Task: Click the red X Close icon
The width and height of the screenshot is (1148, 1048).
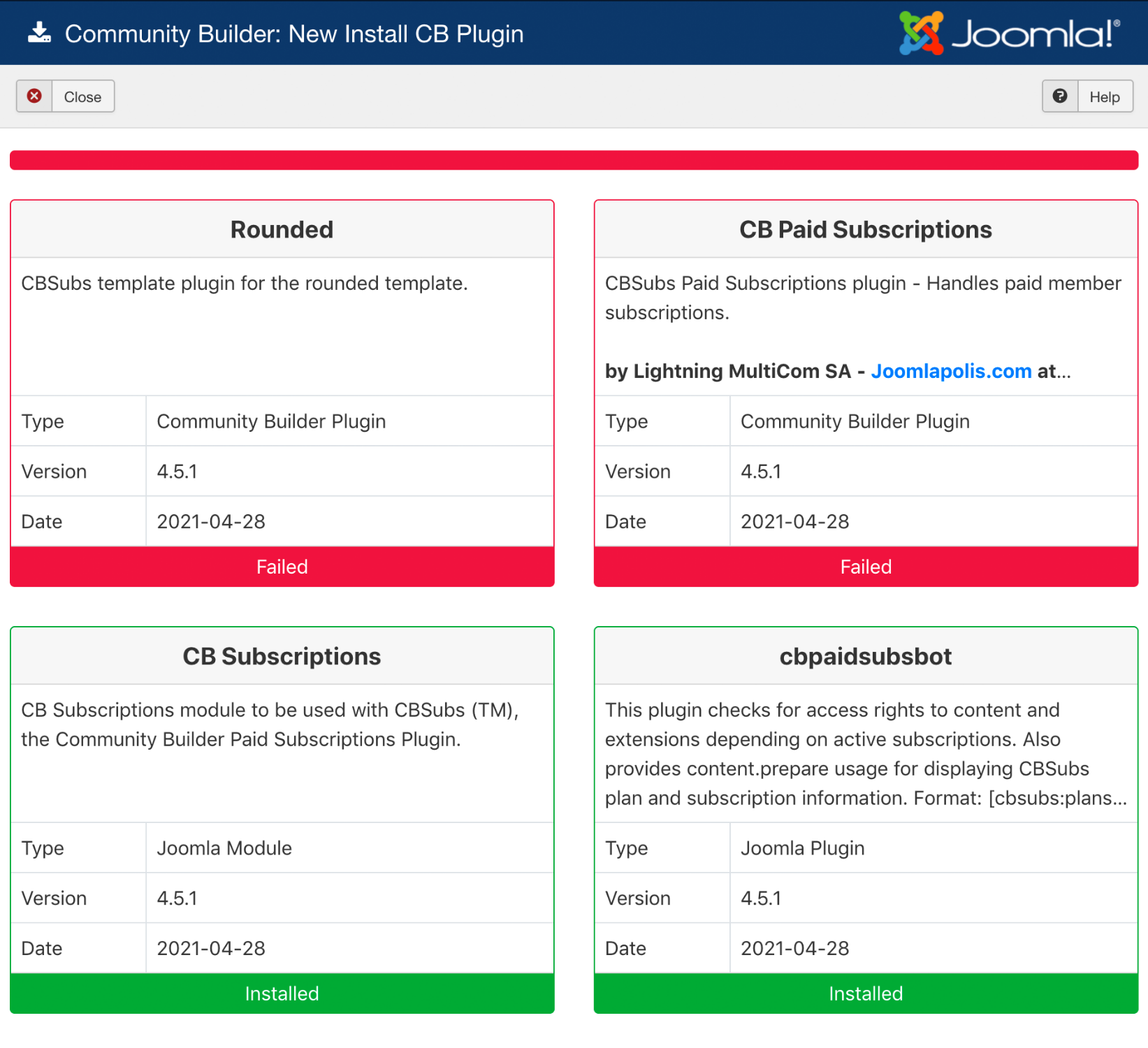Action: (34, 96)
